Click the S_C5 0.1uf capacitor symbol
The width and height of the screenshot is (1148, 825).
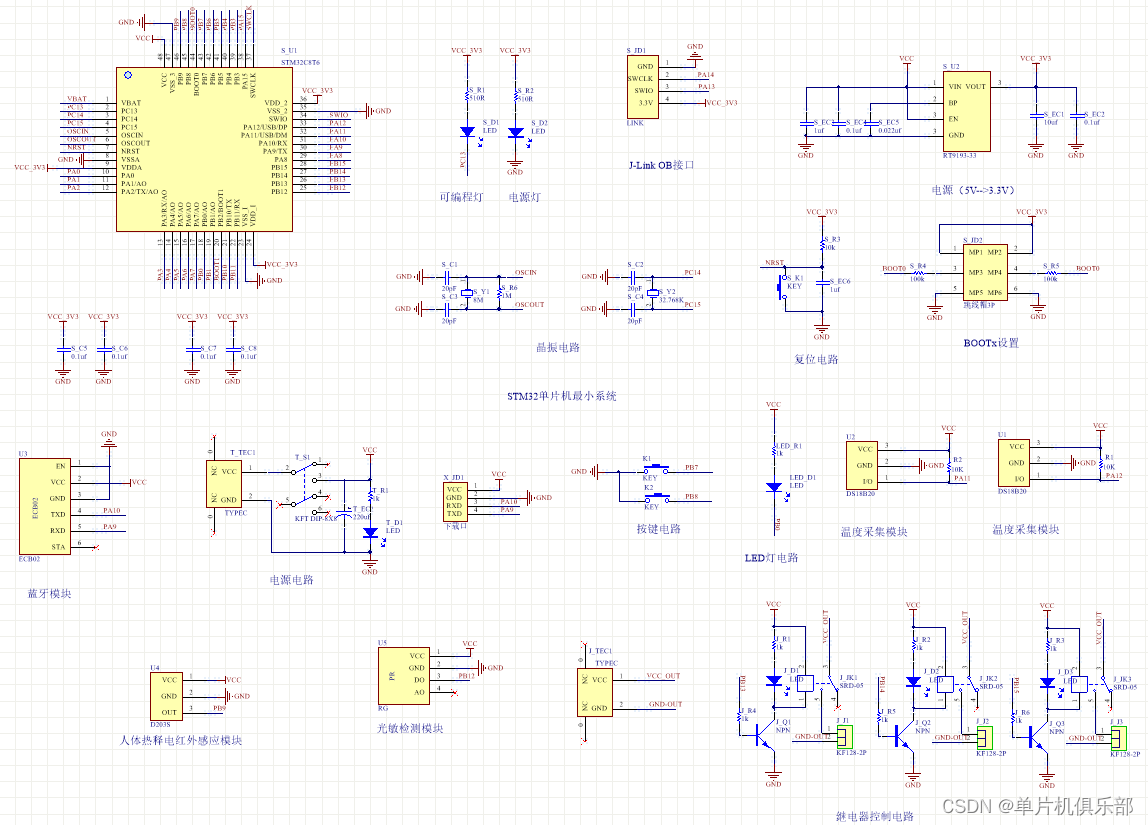point(64,351)
